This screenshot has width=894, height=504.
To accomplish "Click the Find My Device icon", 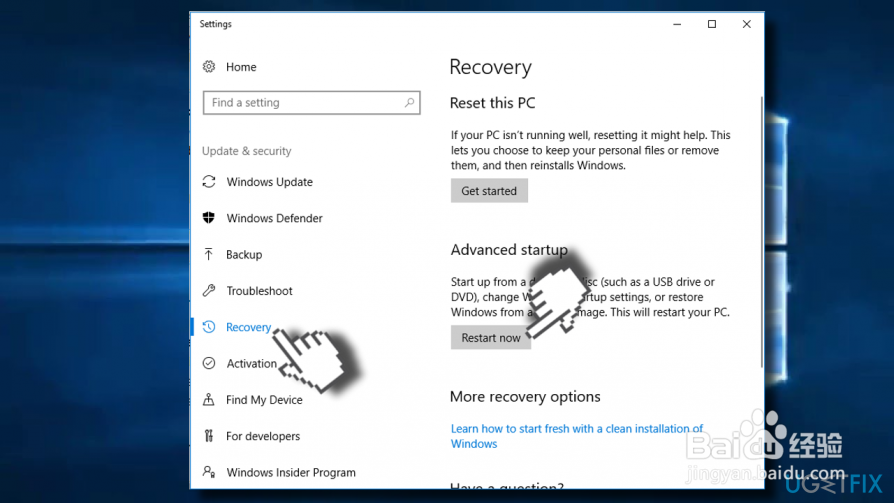I will pos(209,400).
